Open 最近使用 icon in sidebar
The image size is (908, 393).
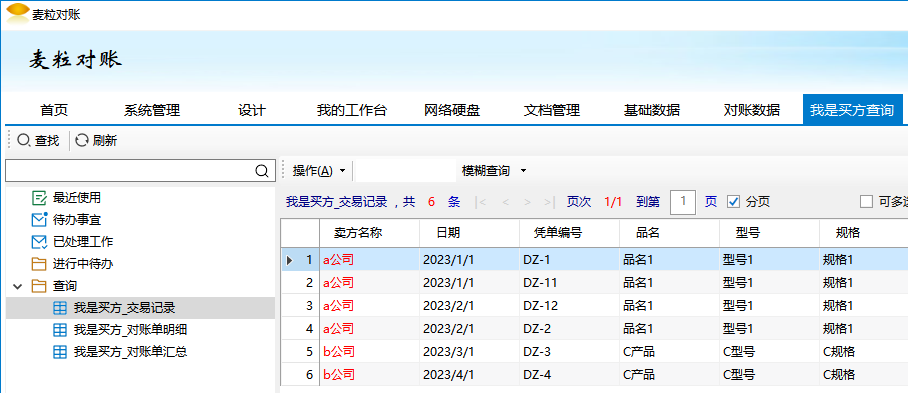(x=39, y=198)
